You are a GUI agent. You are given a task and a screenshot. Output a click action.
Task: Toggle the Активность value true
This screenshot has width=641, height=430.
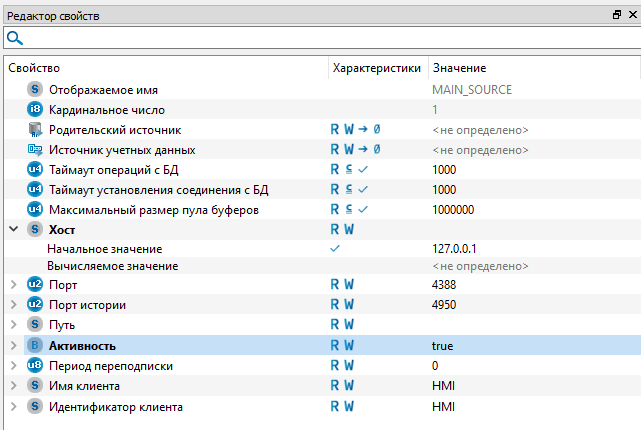(x=443, y=346)
